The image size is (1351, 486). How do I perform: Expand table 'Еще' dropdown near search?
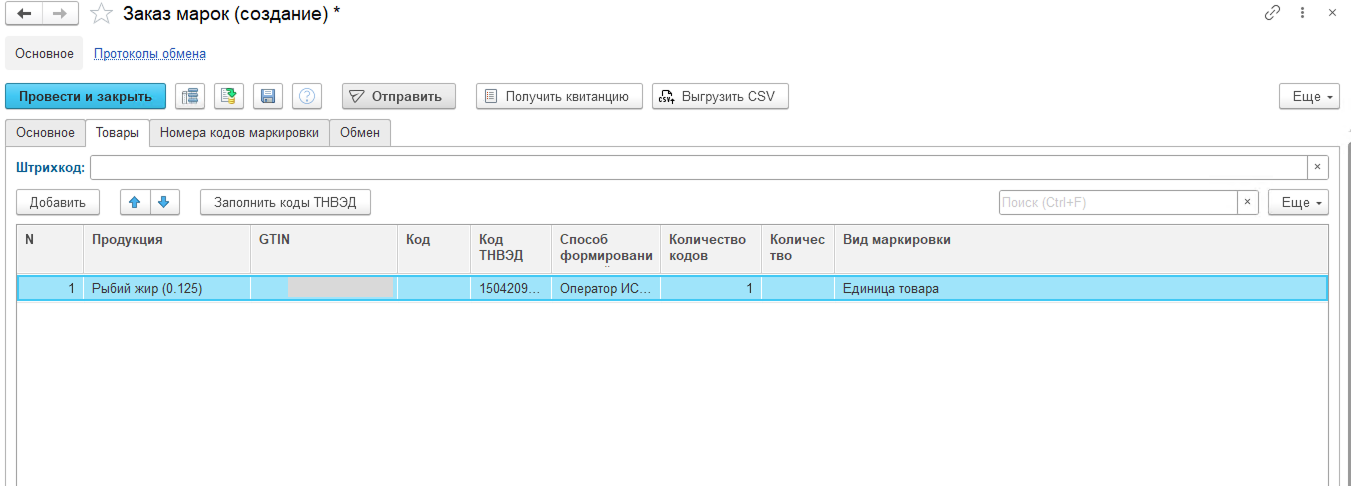pyautogui.click(x=1297, y=202)
